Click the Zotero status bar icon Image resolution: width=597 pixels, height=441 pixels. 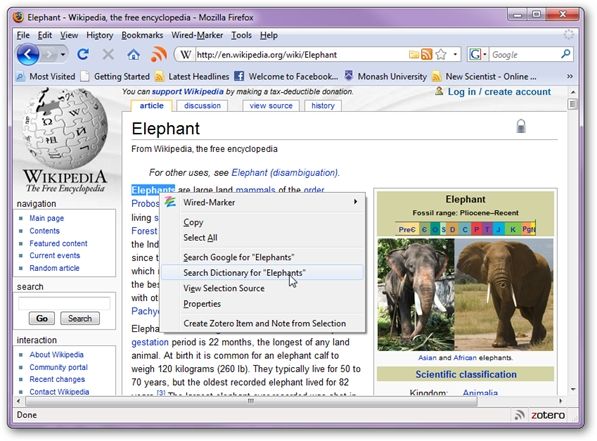pos(548,415)
